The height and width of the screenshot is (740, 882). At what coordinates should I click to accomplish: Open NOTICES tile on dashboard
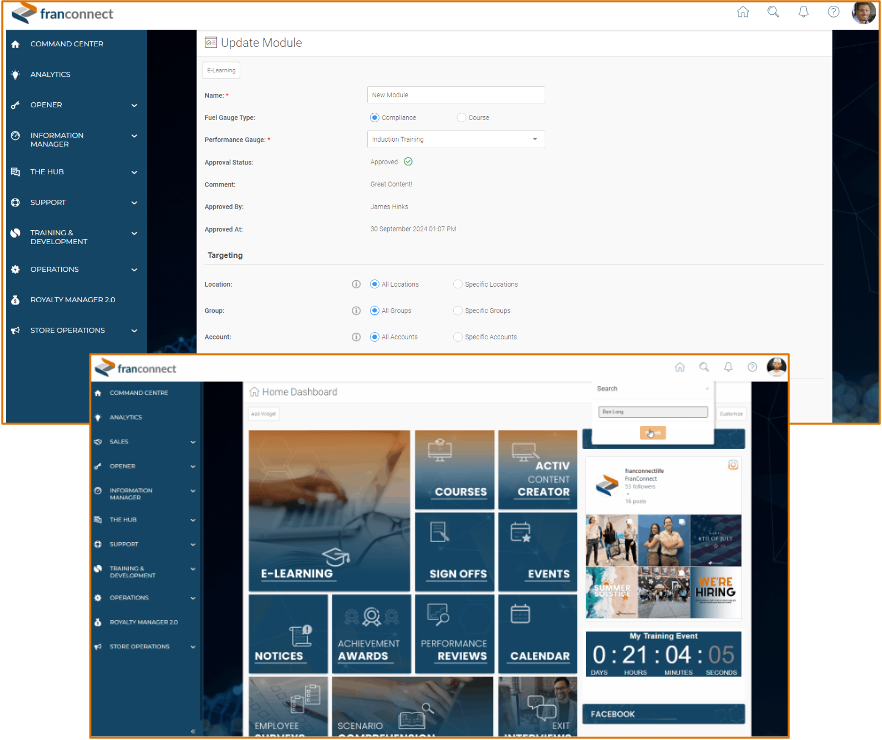coord(288,634)
